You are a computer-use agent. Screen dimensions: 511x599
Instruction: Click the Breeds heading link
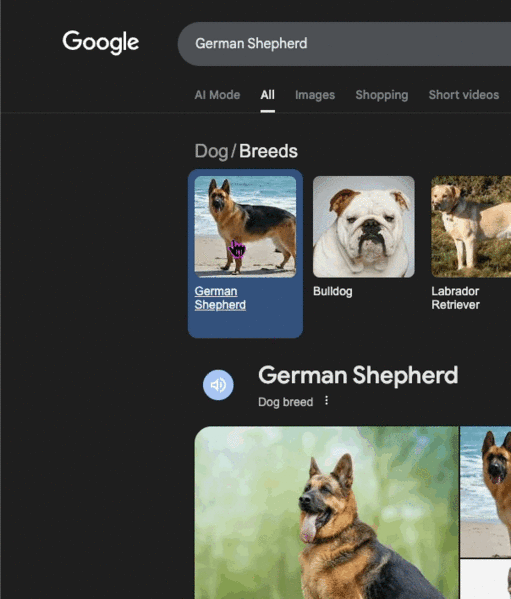click(268, 151)
